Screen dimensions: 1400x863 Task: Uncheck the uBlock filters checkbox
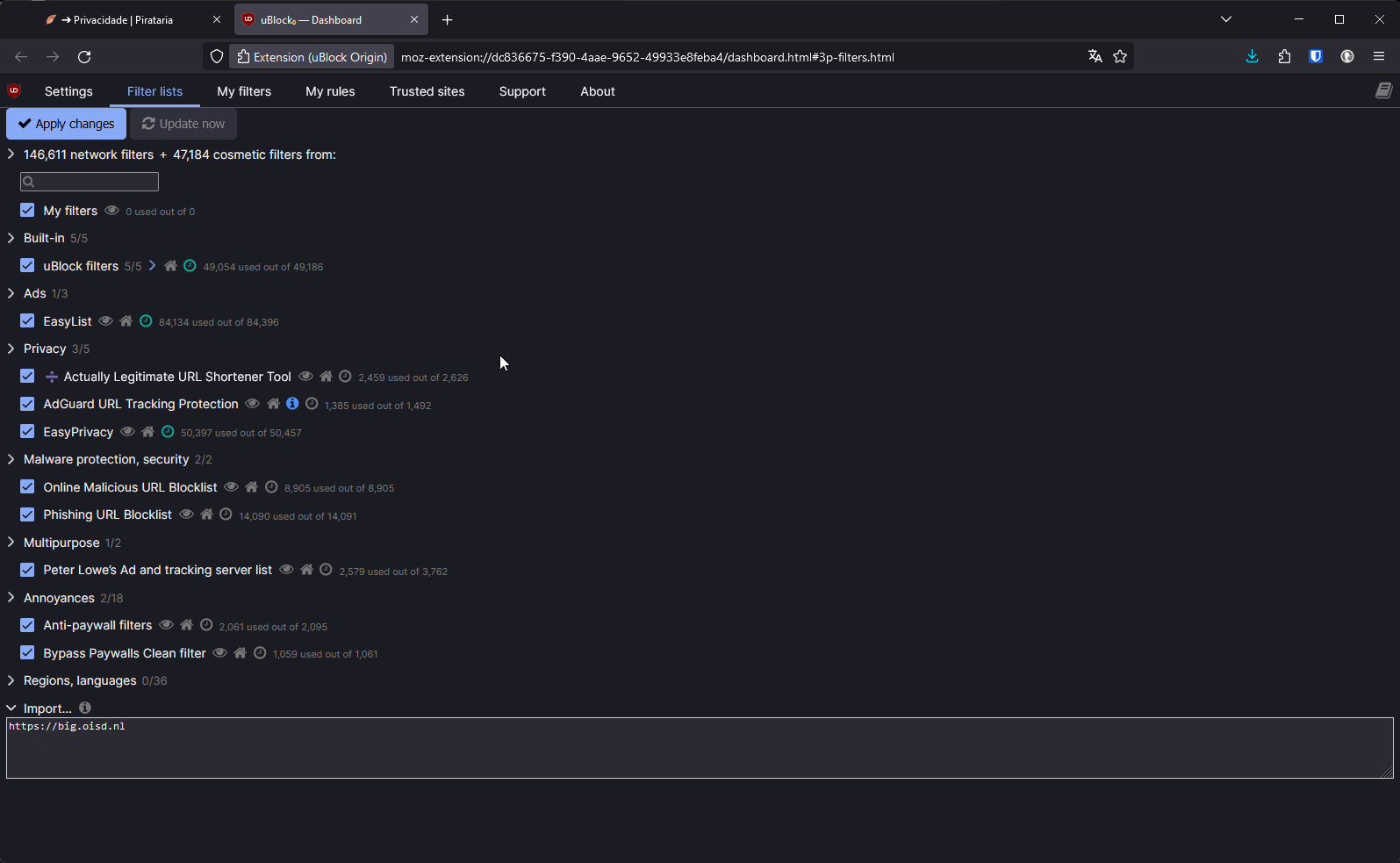coord(27,266)
